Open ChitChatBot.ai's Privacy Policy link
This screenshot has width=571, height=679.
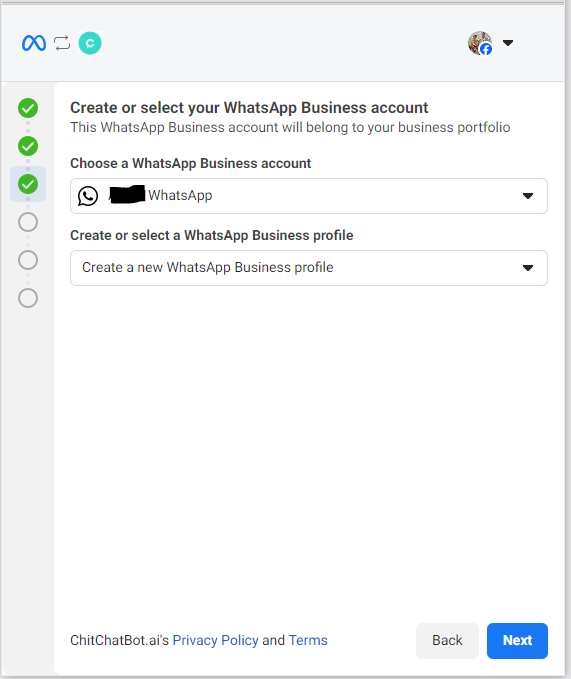click(216, 640)
